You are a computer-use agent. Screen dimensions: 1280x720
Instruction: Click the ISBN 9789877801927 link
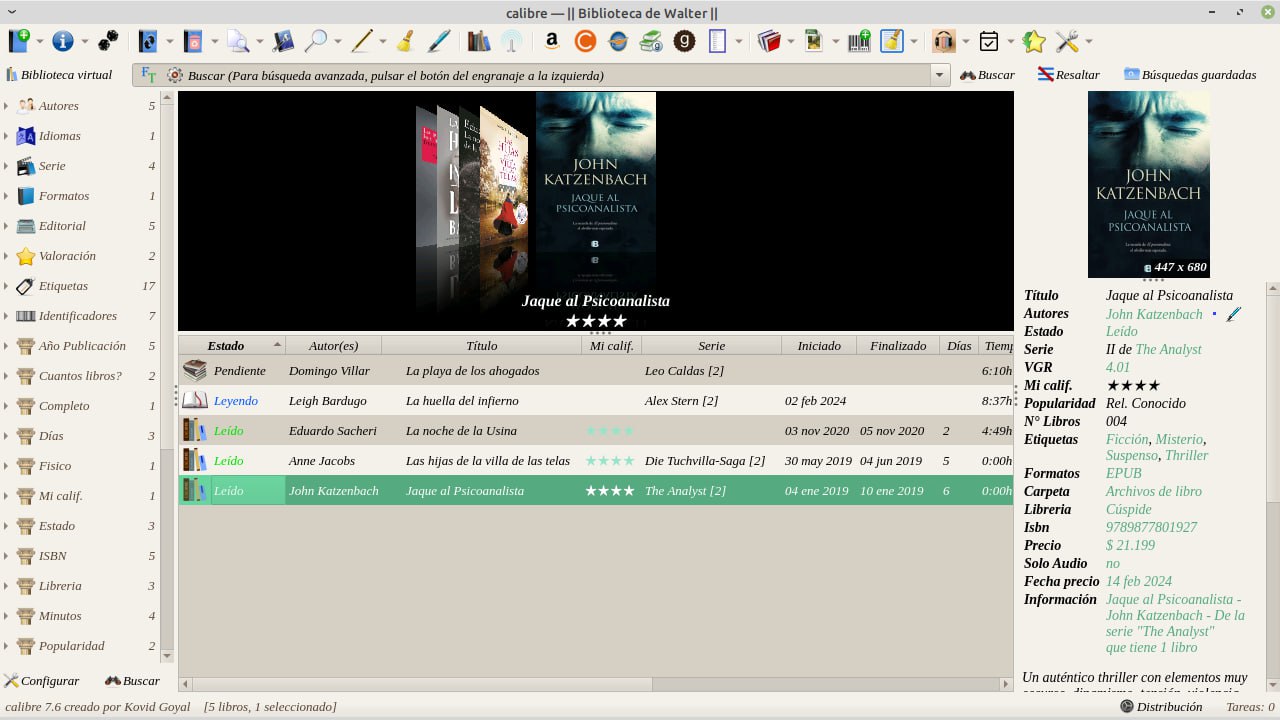[x=1151, y=527]
